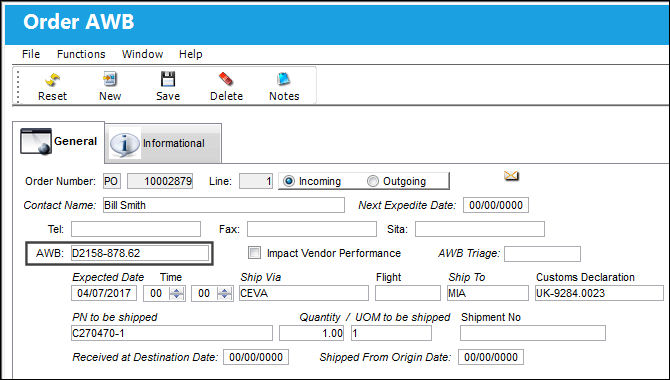Screen dimensions: 670x380
Task: Select the Incoming radio button
Action: coord(289,181)
